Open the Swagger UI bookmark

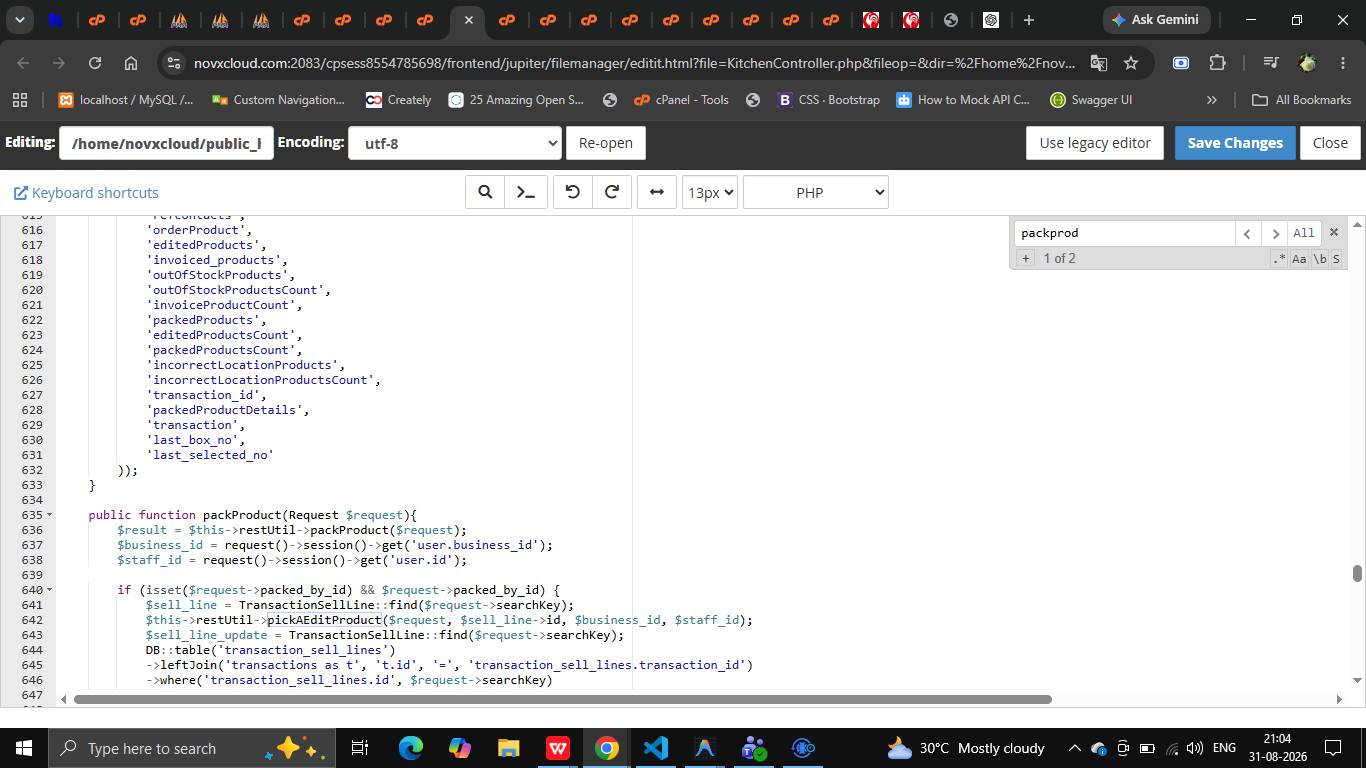pyautogui.click(x=1091, y=100)
